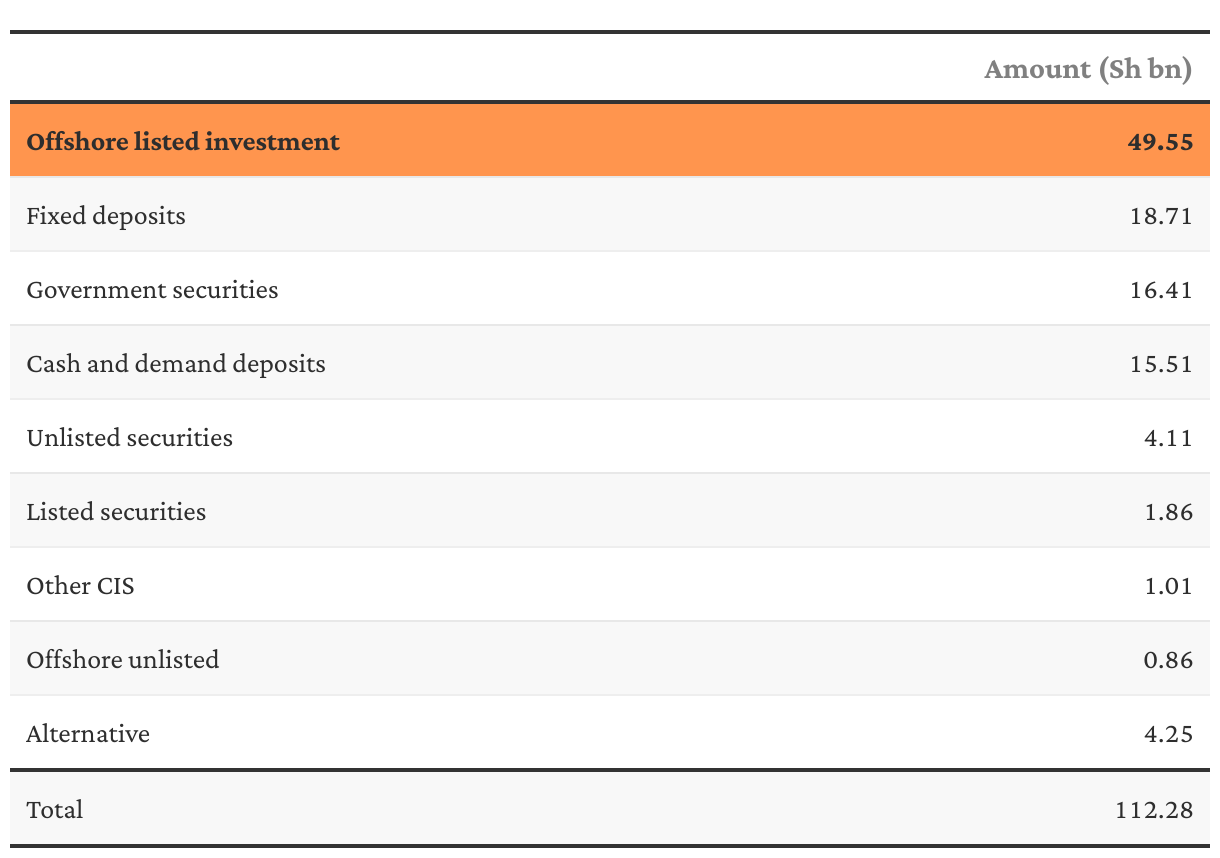Image resolution: width=1220 pixels, height=858 pixels.
Task: Click the 18.71 amount value
Action: point(1161,216)
